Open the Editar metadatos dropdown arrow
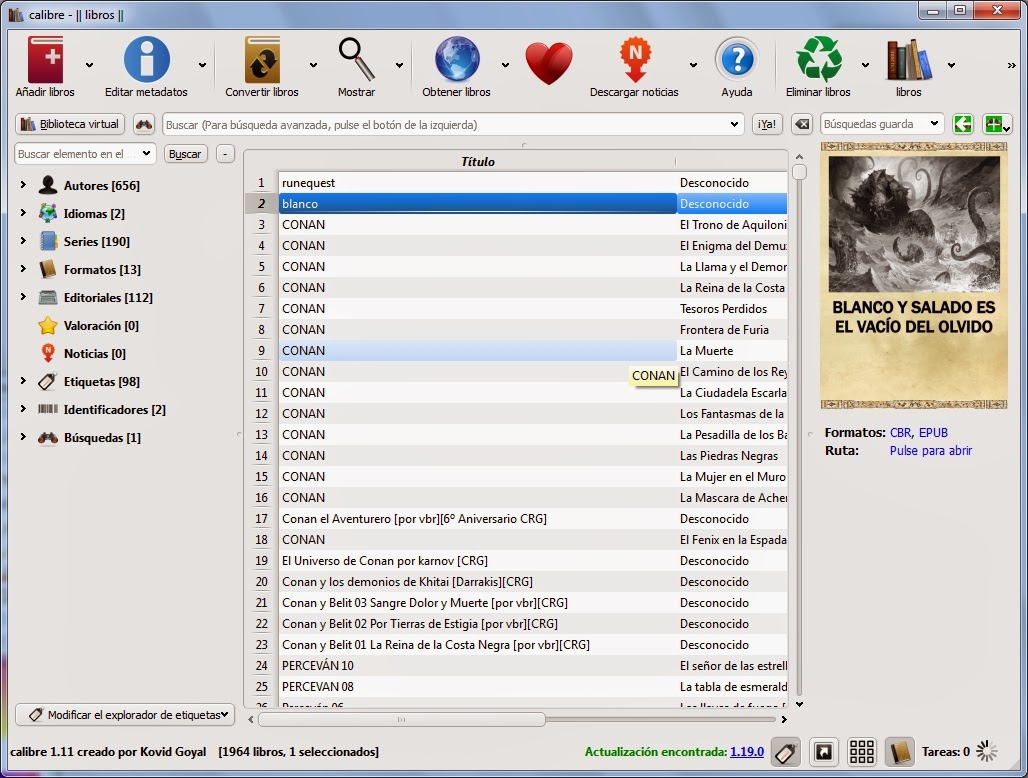Viewport: 1028px width, 778px height. pyautogui.click(x=202, y=65)
